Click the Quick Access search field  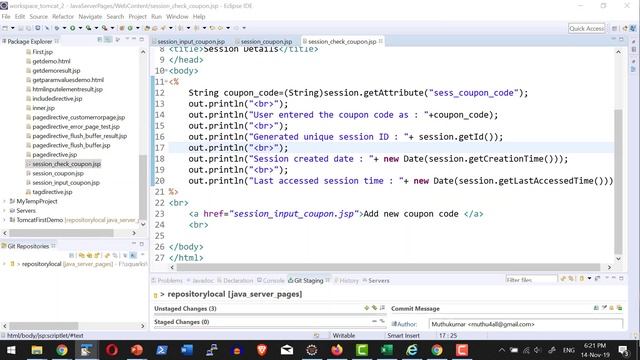[587, 28]
